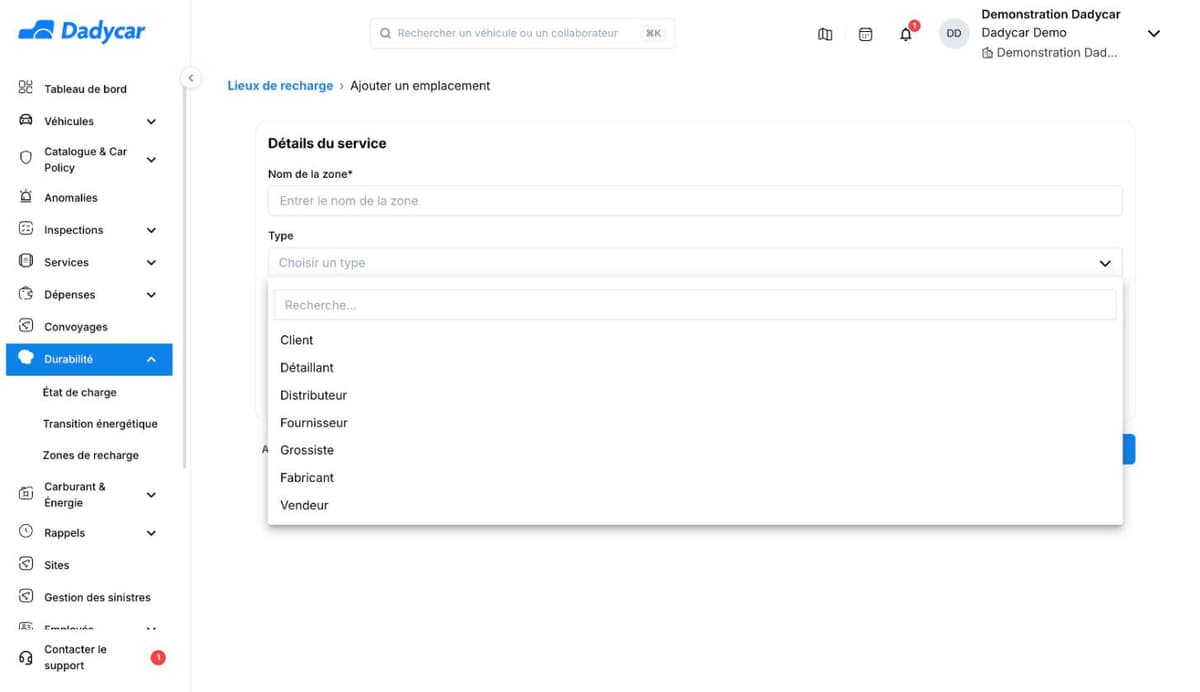Screen dimensions: 1200x692
Task: Expand the Rappels submenu chevron
Action: point(151,533)
